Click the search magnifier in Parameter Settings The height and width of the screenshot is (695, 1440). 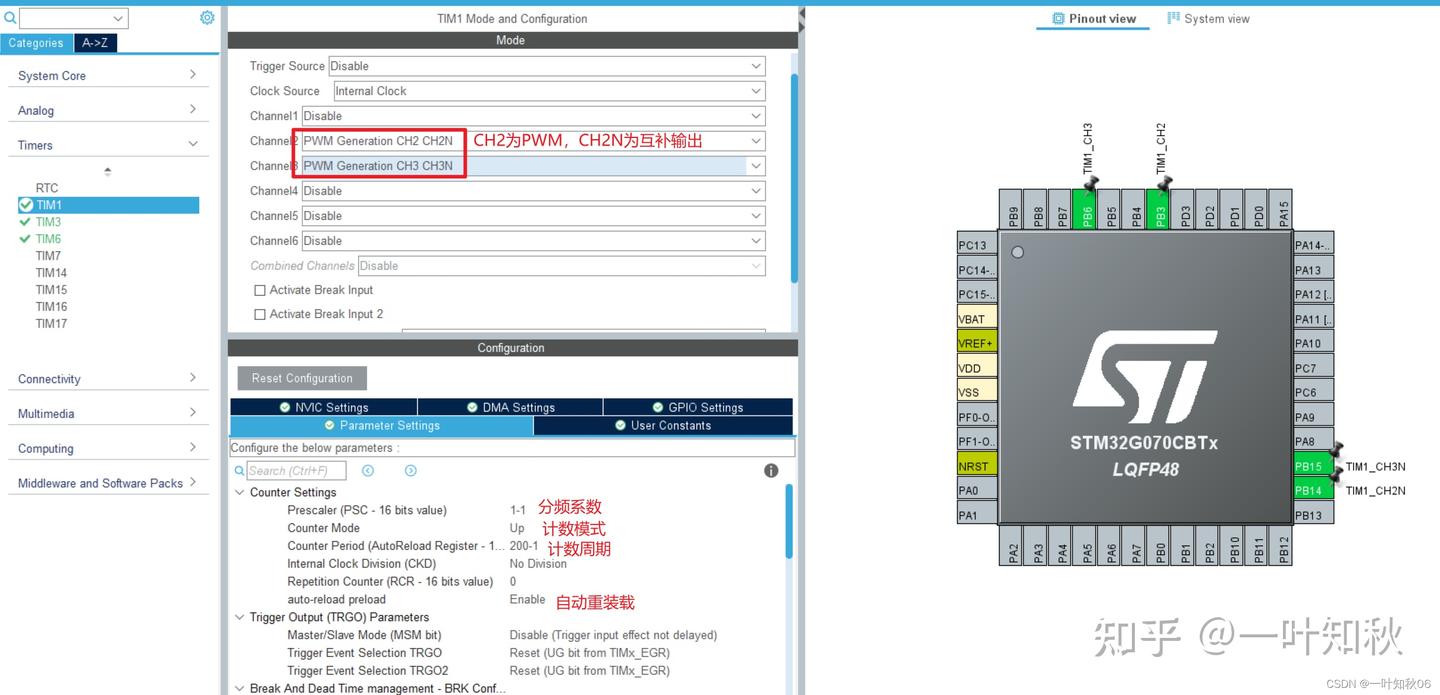coord(240,470)
